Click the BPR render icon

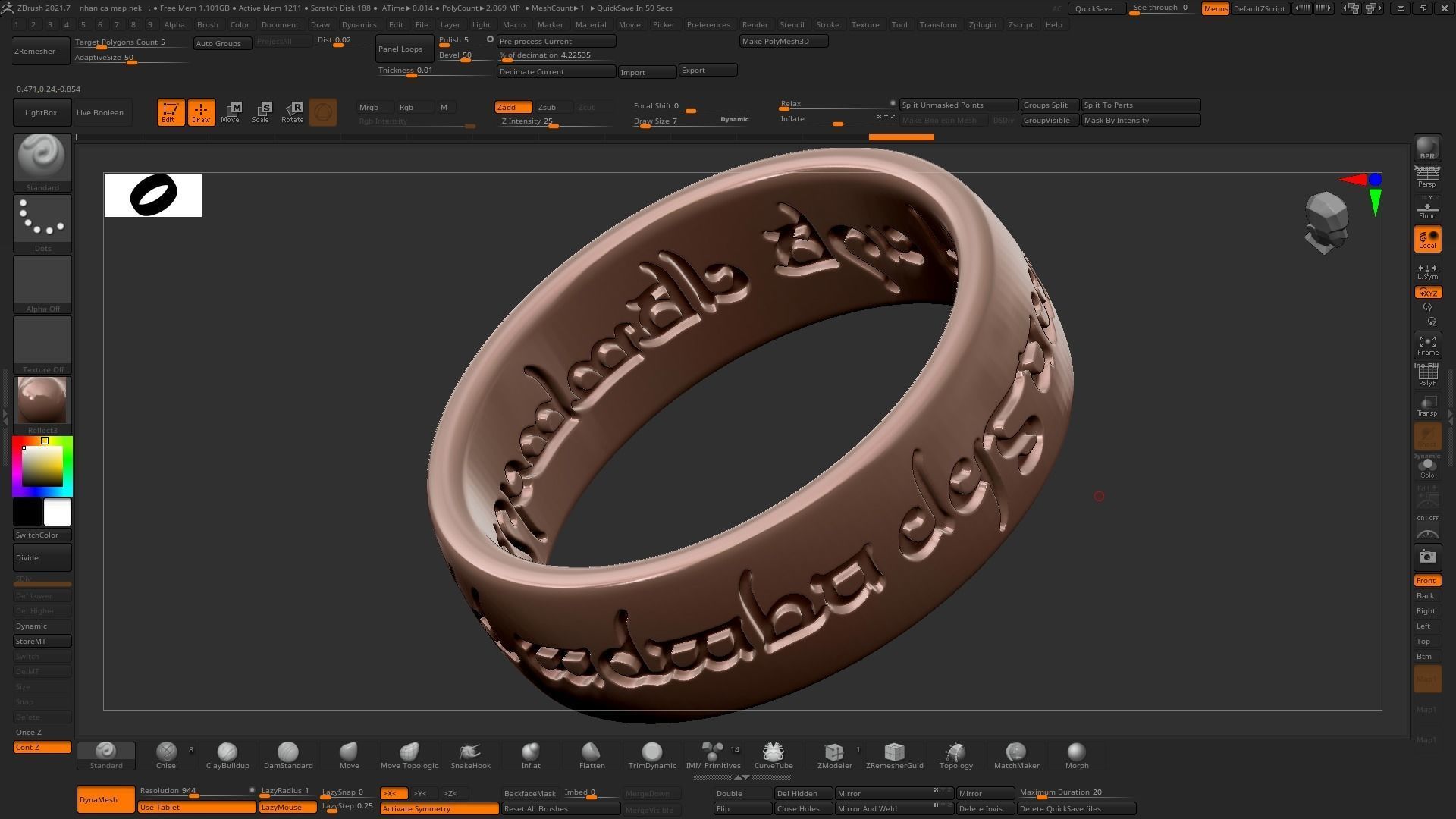1427,149
